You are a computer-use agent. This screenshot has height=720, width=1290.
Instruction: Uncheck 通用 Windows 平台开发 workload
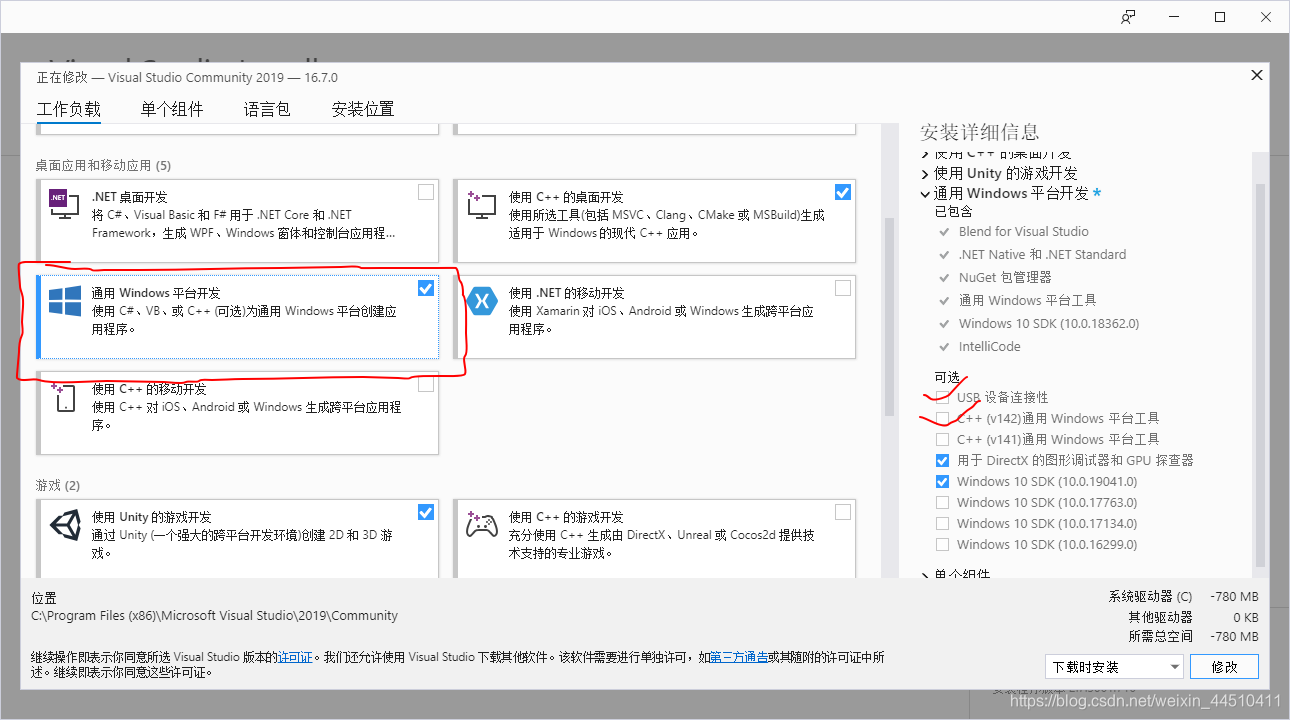(426, 288)
